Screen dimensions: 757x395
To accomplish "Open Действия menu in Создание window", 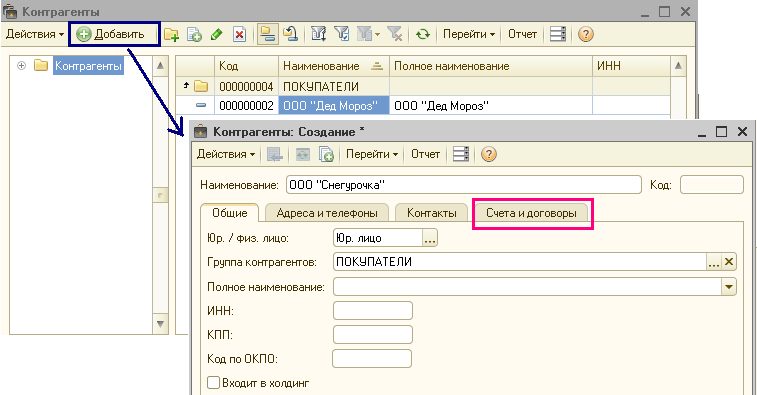I will 225,155.
